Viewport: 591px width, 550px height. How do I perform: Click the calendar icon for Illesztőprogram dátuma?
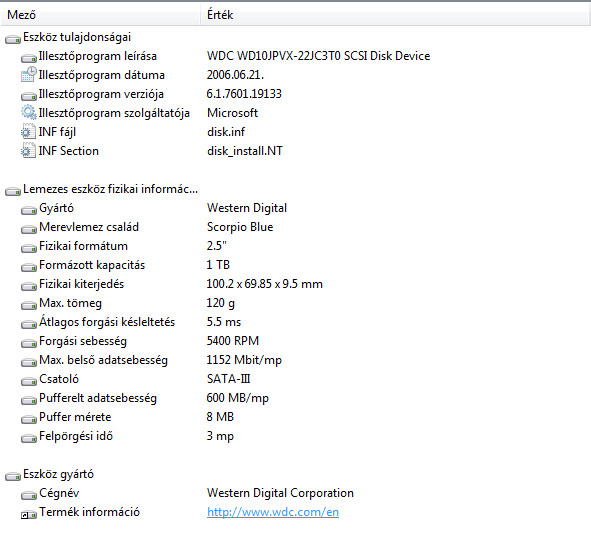29,75
